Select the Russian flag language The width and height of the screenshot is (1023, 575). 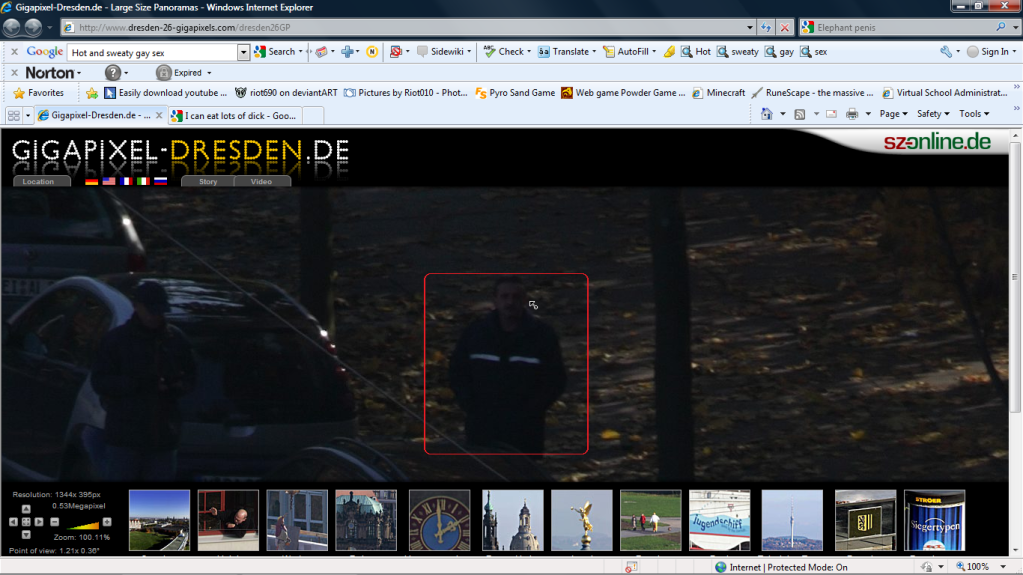(160, 181)
